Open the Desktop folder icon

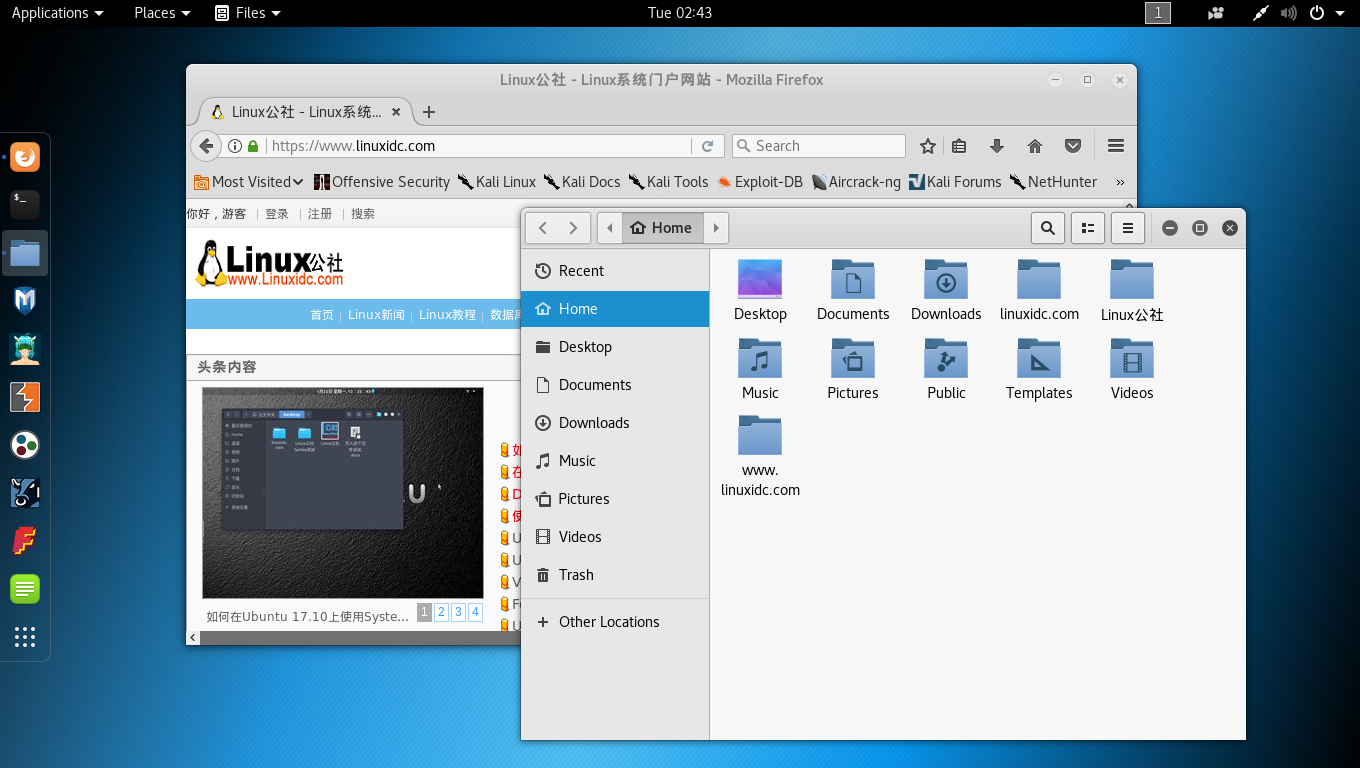click(x=760, y=279)
